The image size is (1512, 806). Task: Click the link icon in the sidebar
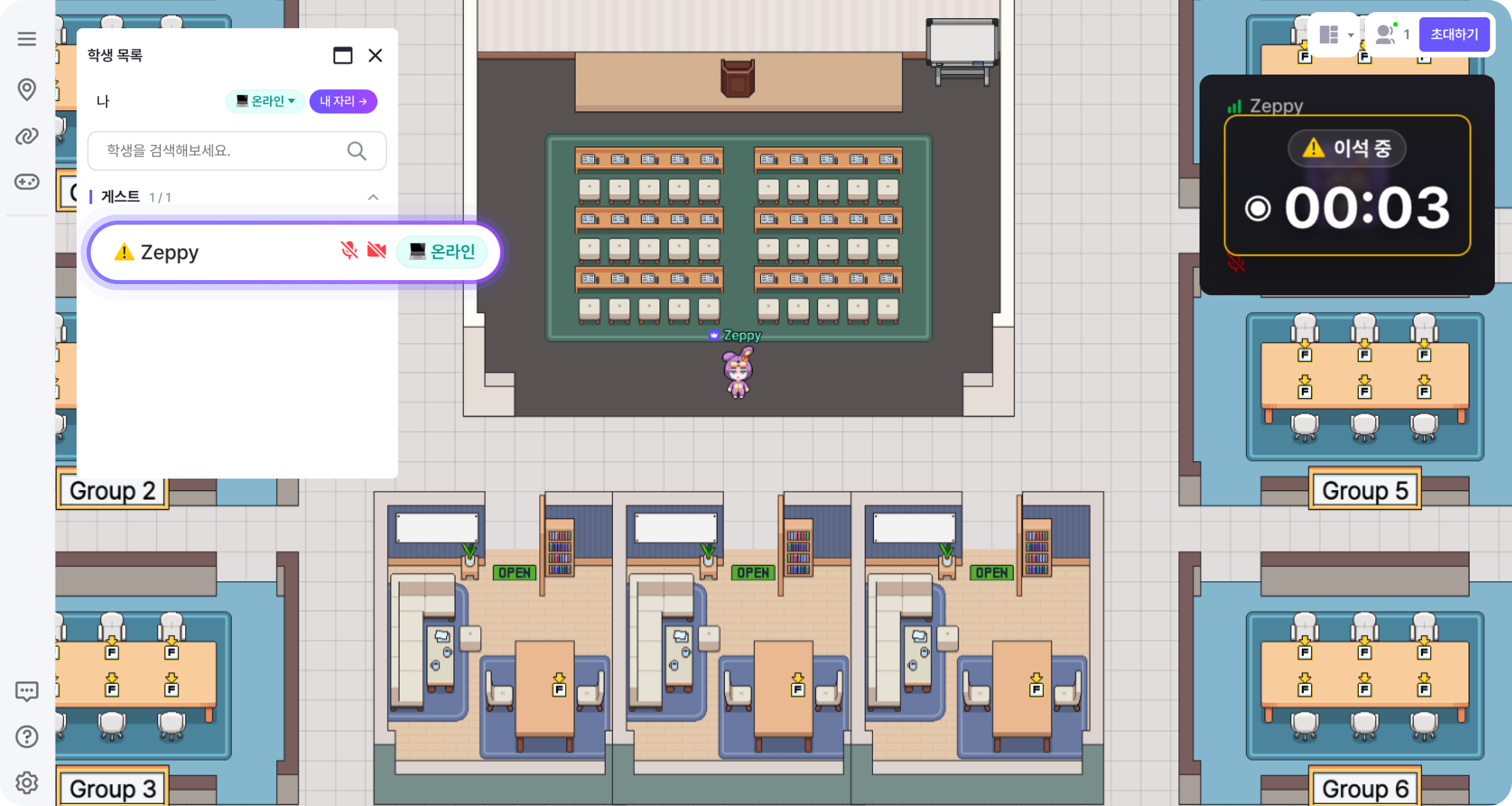click(x=26, y=136)
